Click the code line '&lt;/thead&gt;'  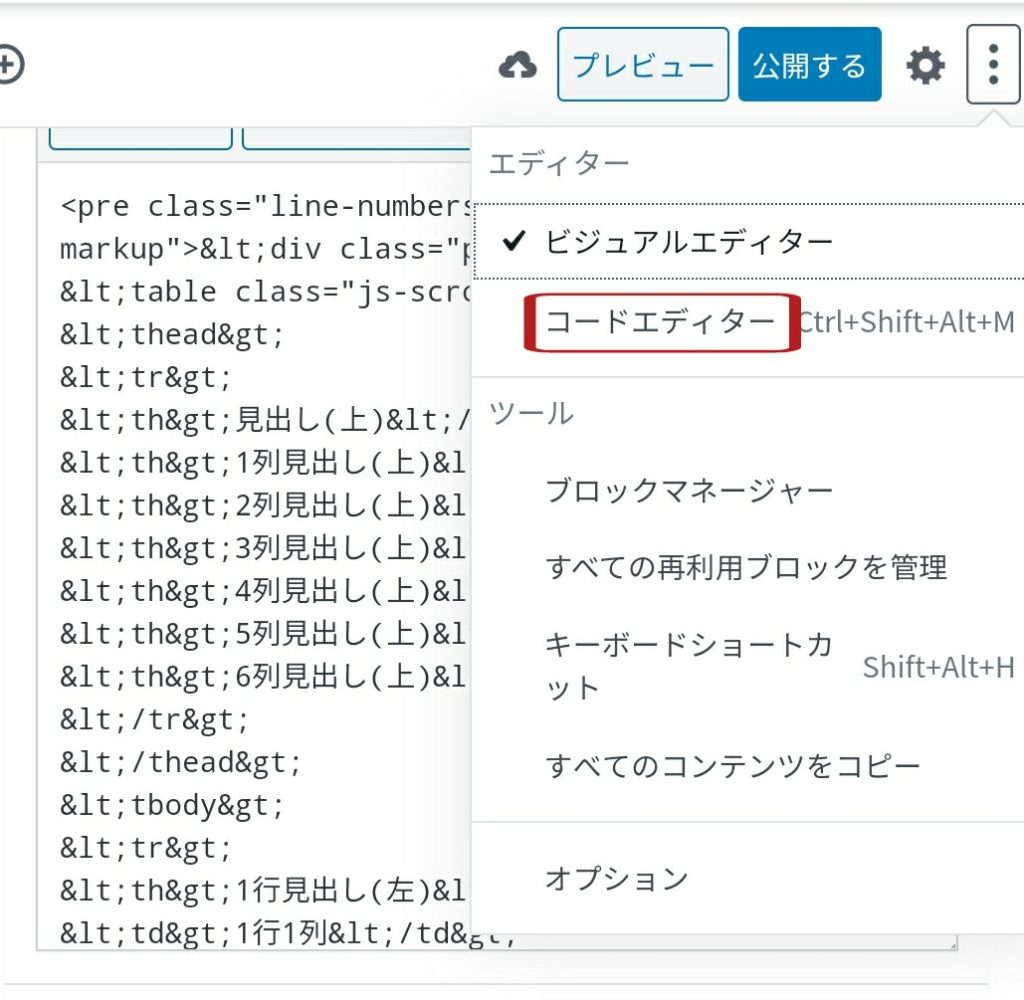tap(180, 762)
